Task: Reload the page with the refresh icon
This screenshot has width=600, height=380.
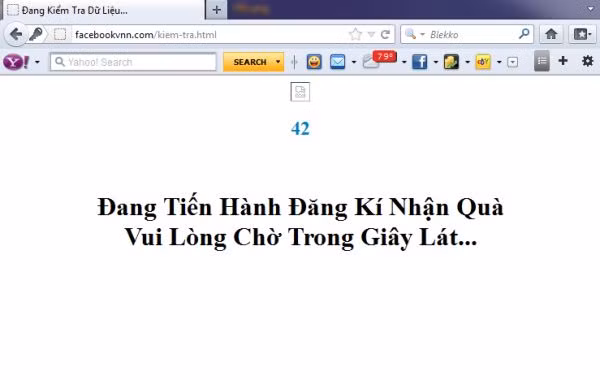Action: point(385,35)
